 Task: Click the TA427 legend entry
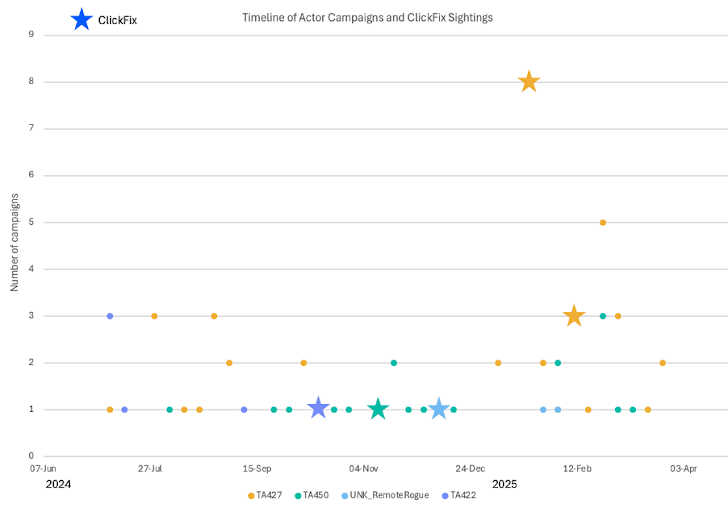coord(265,495)
